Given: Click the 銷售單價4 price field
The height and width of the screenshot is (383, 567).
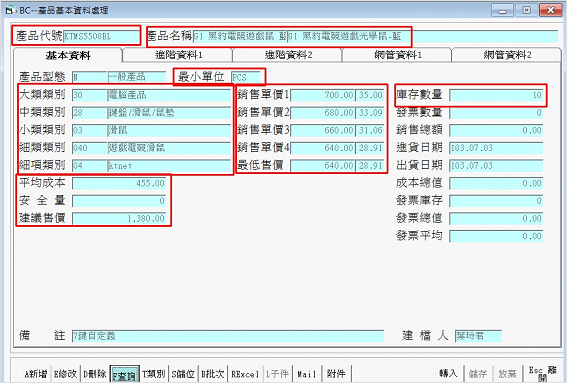Looking at the screenshot, I should pos(323,148).
